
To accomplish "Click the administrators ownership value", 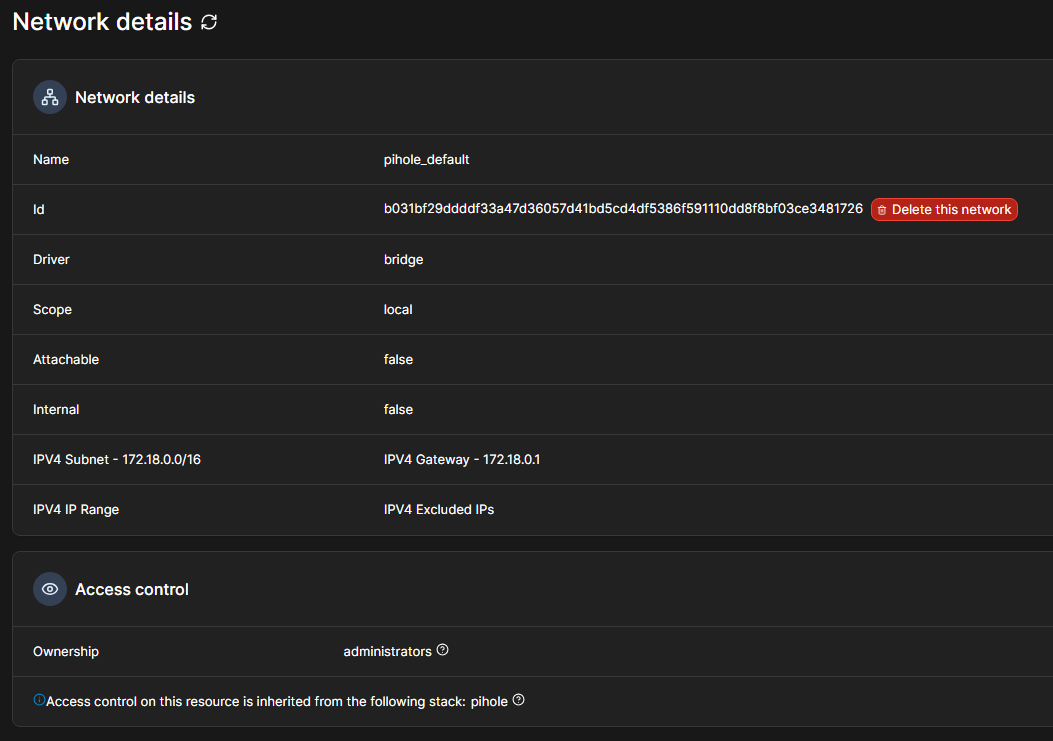I will click(387, 651).
